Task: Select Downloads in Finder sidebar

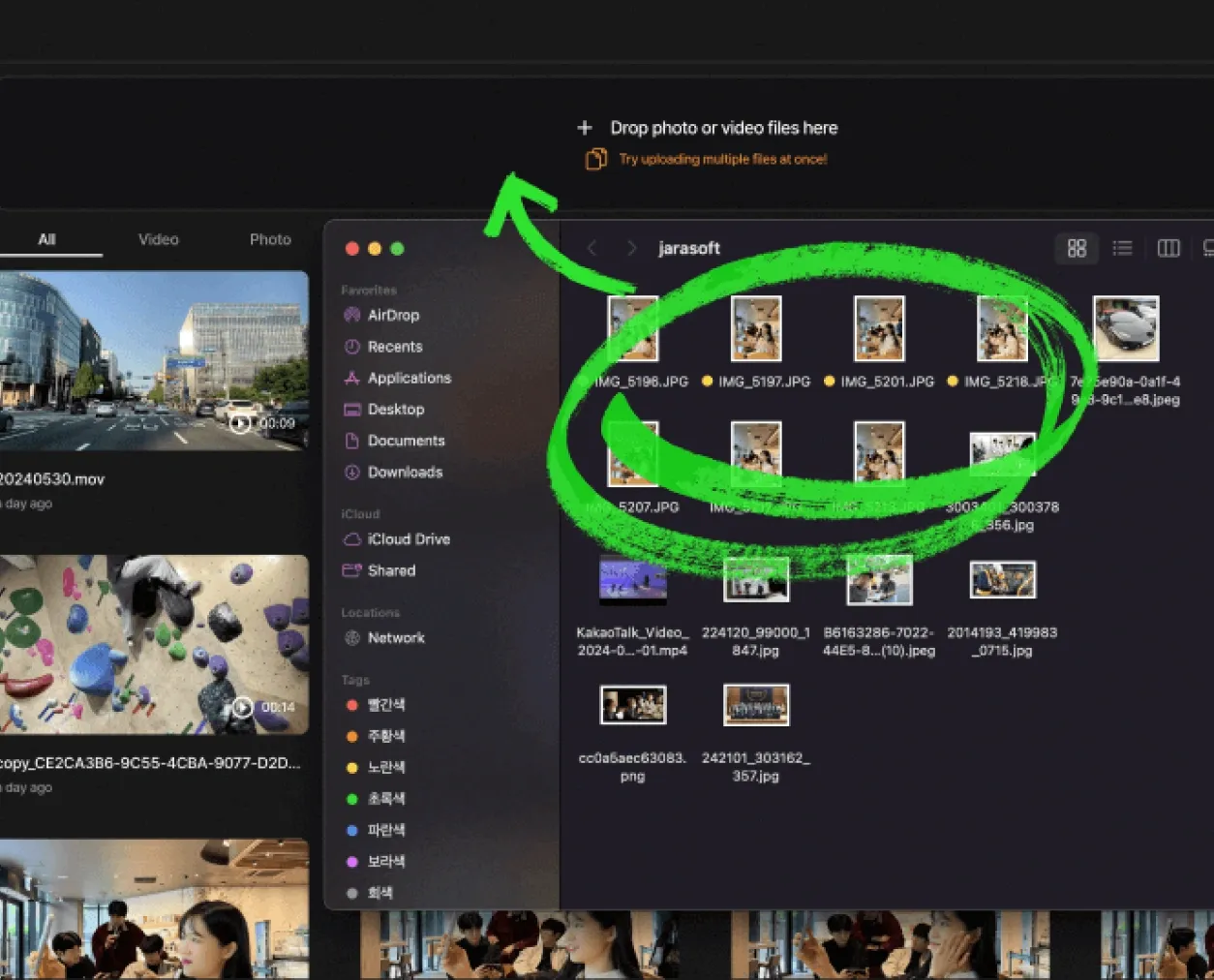Action: (x=404, y=472)
